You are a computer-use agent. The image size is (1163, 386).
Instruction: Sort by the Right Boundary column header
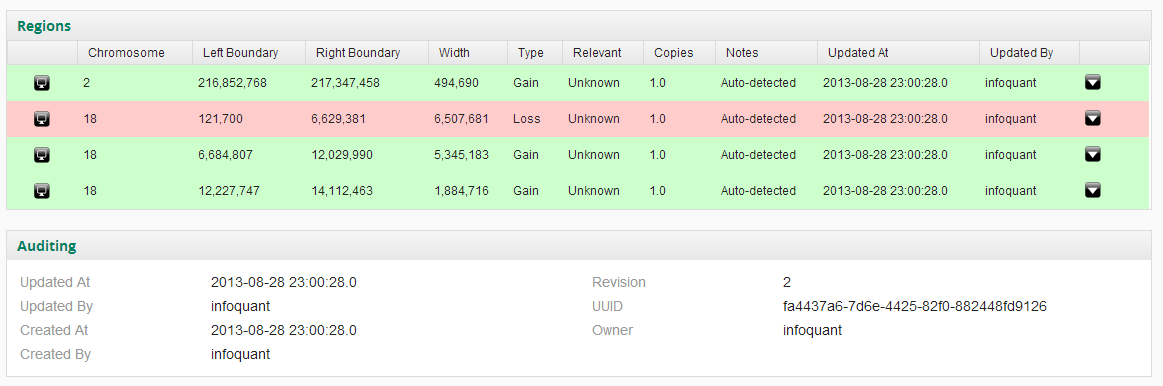(x=366, y=53)
